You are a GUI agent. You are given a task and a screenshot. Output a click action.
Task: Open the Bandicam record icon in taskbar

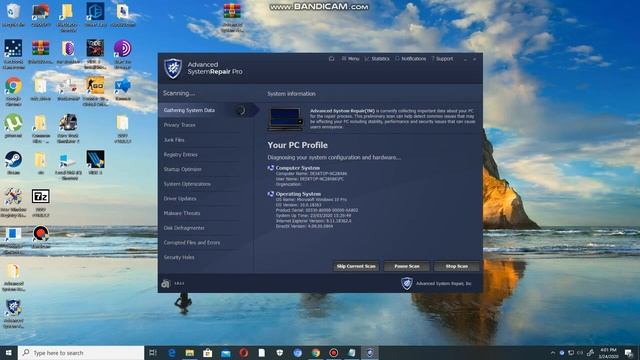point(333,353)
